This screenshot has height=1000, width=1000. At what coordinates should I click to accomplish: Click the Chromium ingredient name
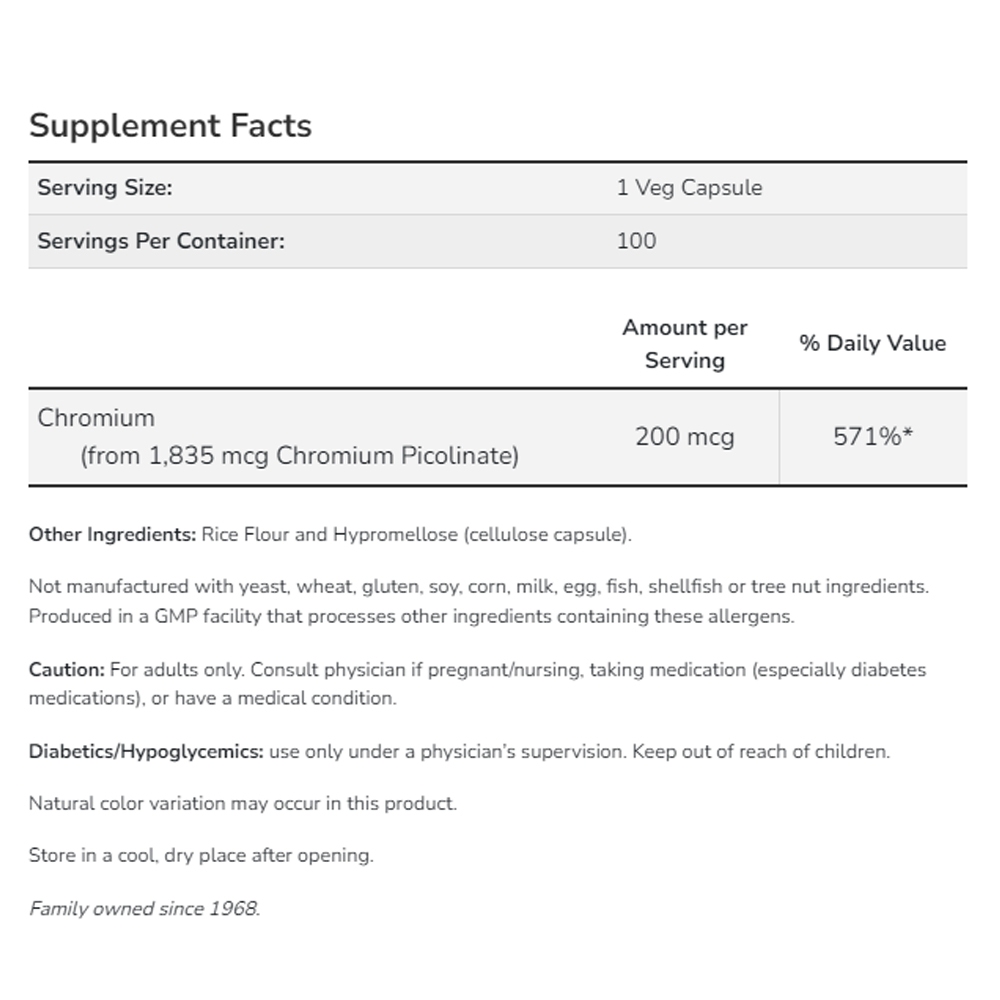(x=96, y=417)
